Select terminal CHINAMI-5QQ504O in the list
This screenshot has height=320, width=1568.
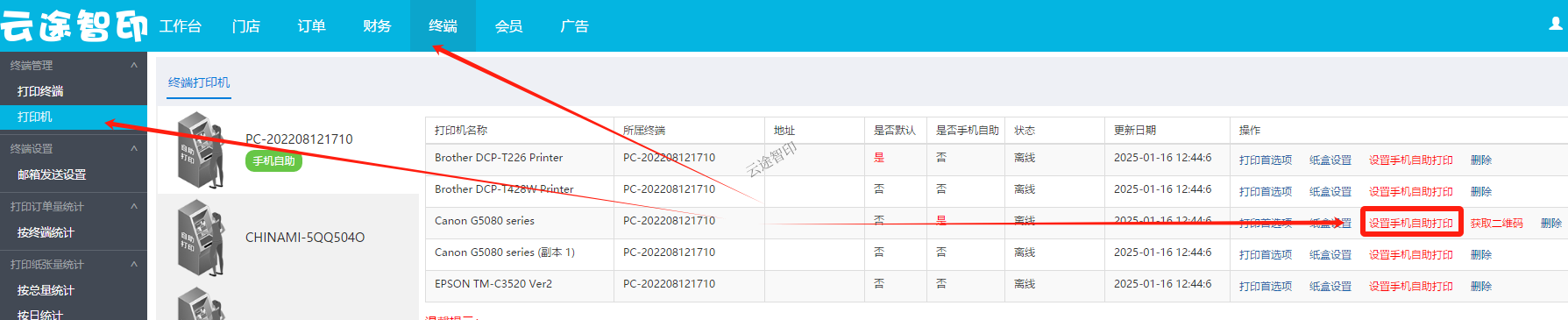point(305,238)
